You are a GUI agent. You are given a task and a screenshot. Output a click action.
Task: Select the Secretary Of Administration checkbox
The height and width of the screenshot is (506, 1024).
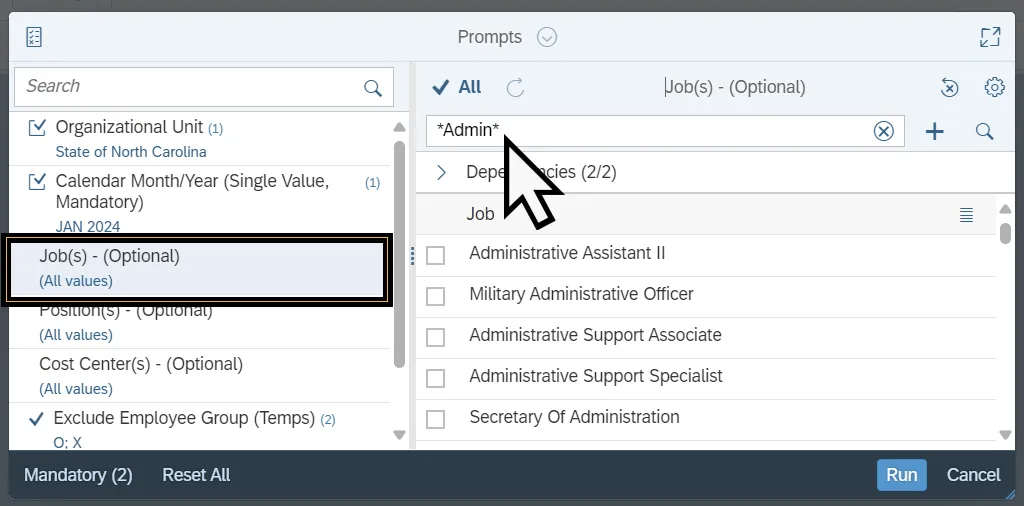coord(435,419)
